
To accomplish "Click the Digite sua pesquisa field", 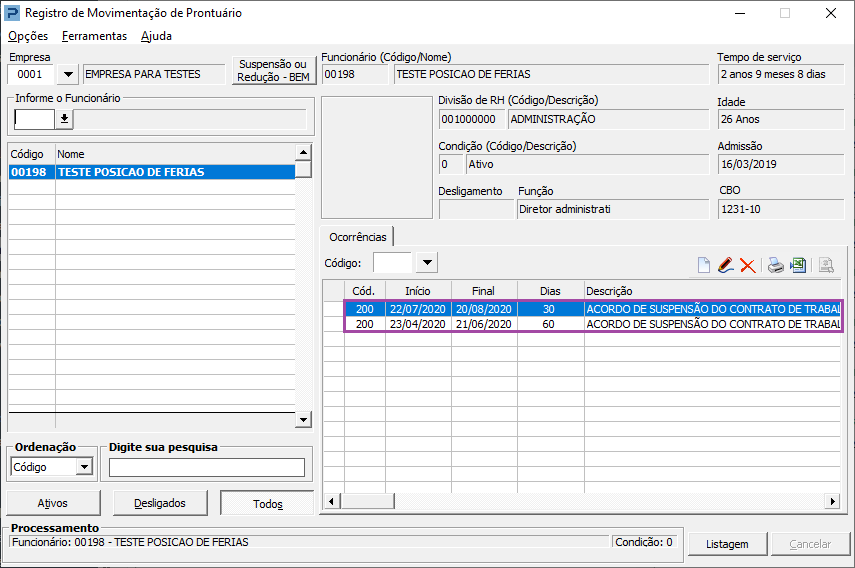I will [207, 468].
